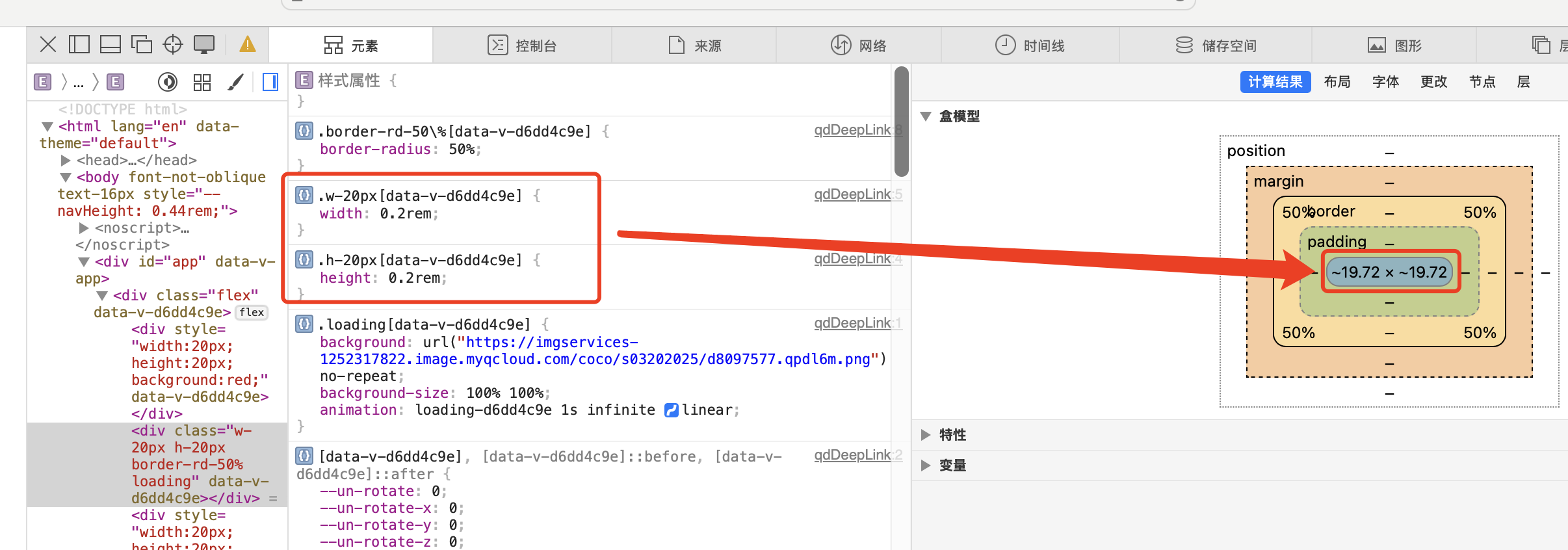
Task: Dock inspector to side of window
Action: click(x=79, y=44)
